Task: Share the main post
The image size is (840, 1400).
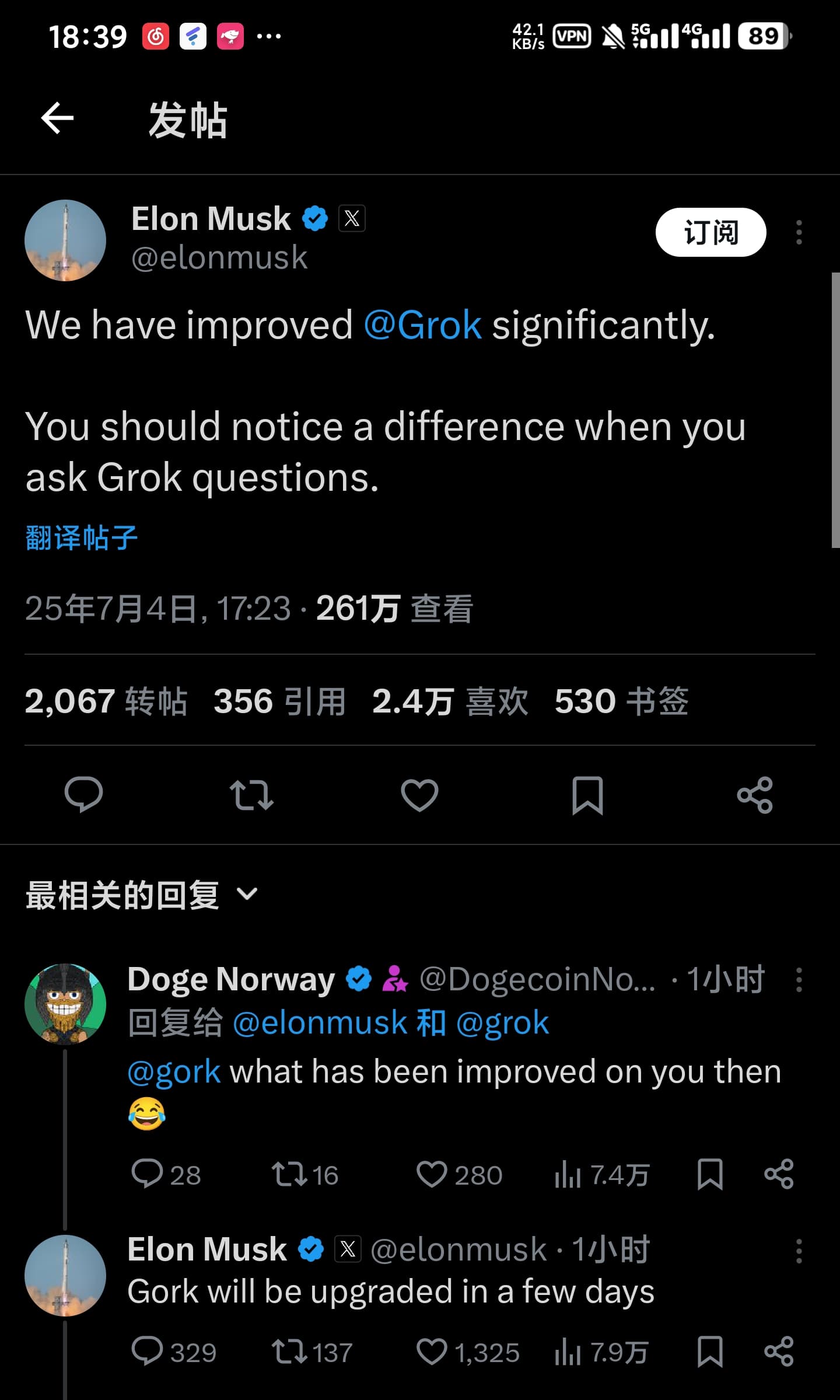Action: 755,795
